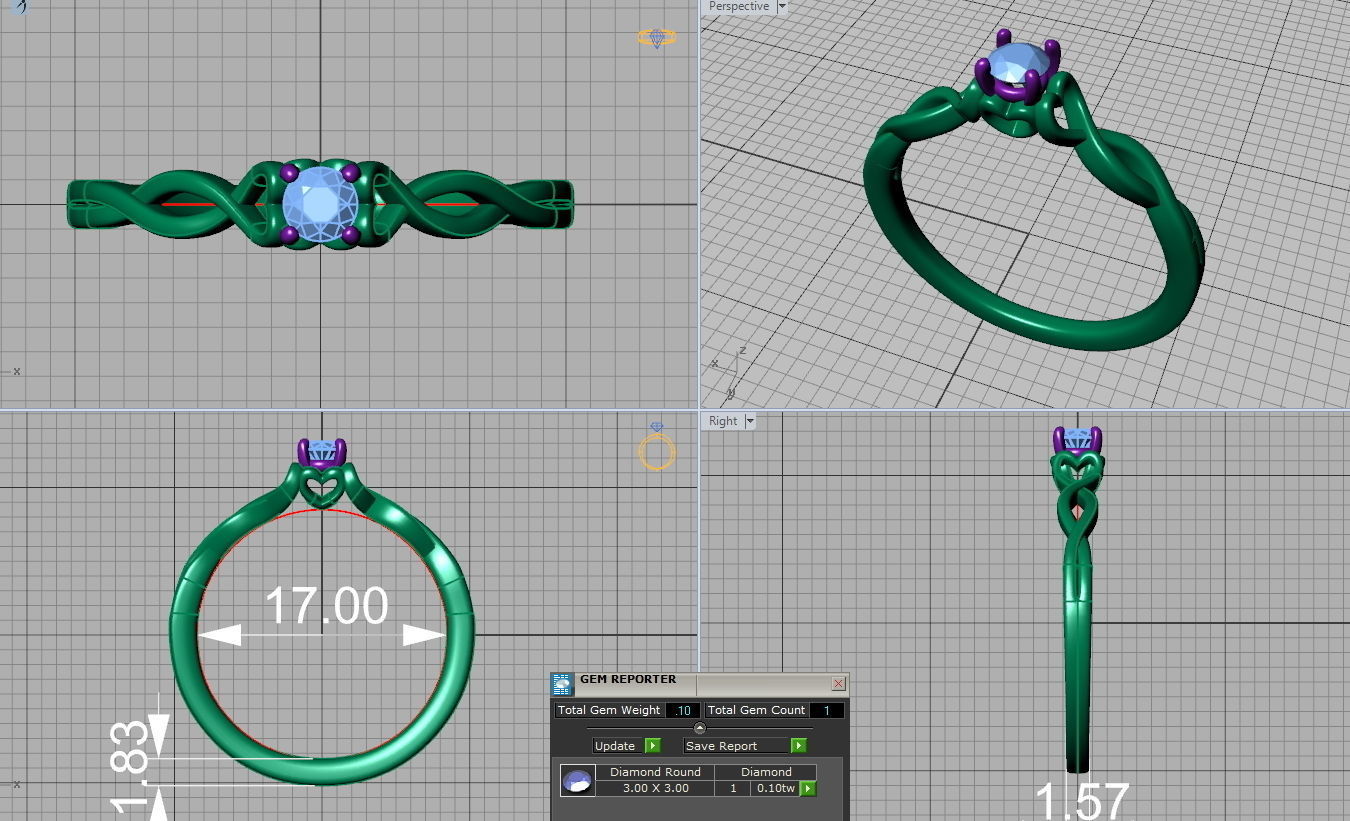Close the Gem Reporter panel
Screen dimensions: 1350x821
point(838,684)
